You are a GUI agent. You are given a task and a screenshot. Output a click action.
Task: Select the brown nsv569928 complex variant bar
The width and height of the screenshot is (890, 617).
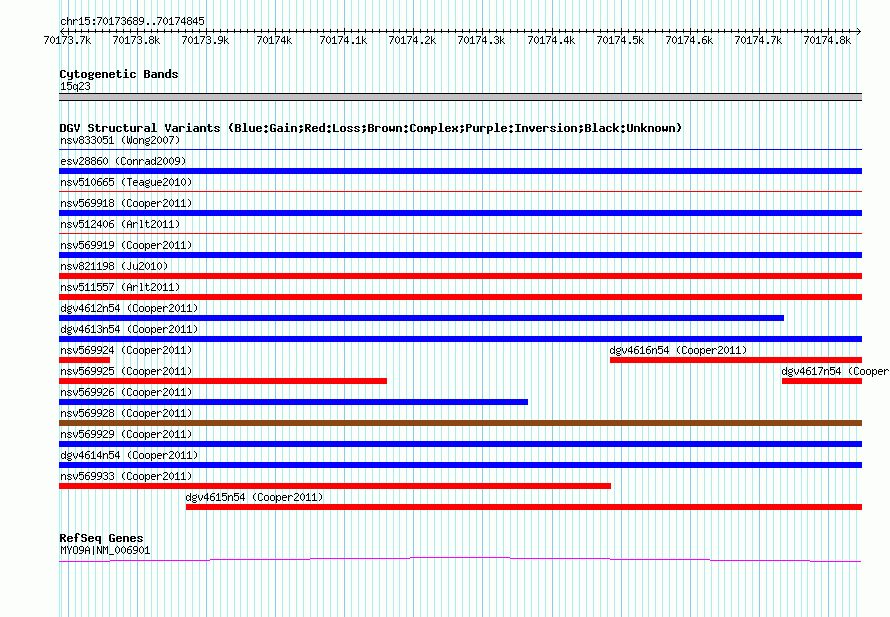(x=460, y=423)
